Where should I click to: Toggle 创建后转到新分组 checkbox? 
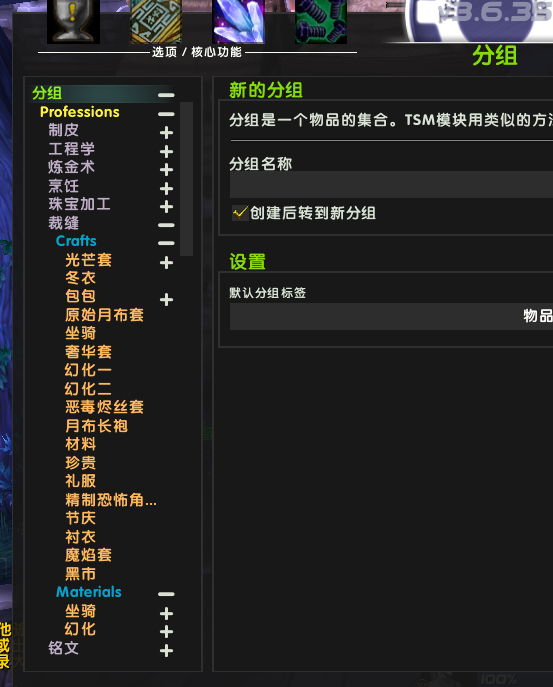point(240,213)
